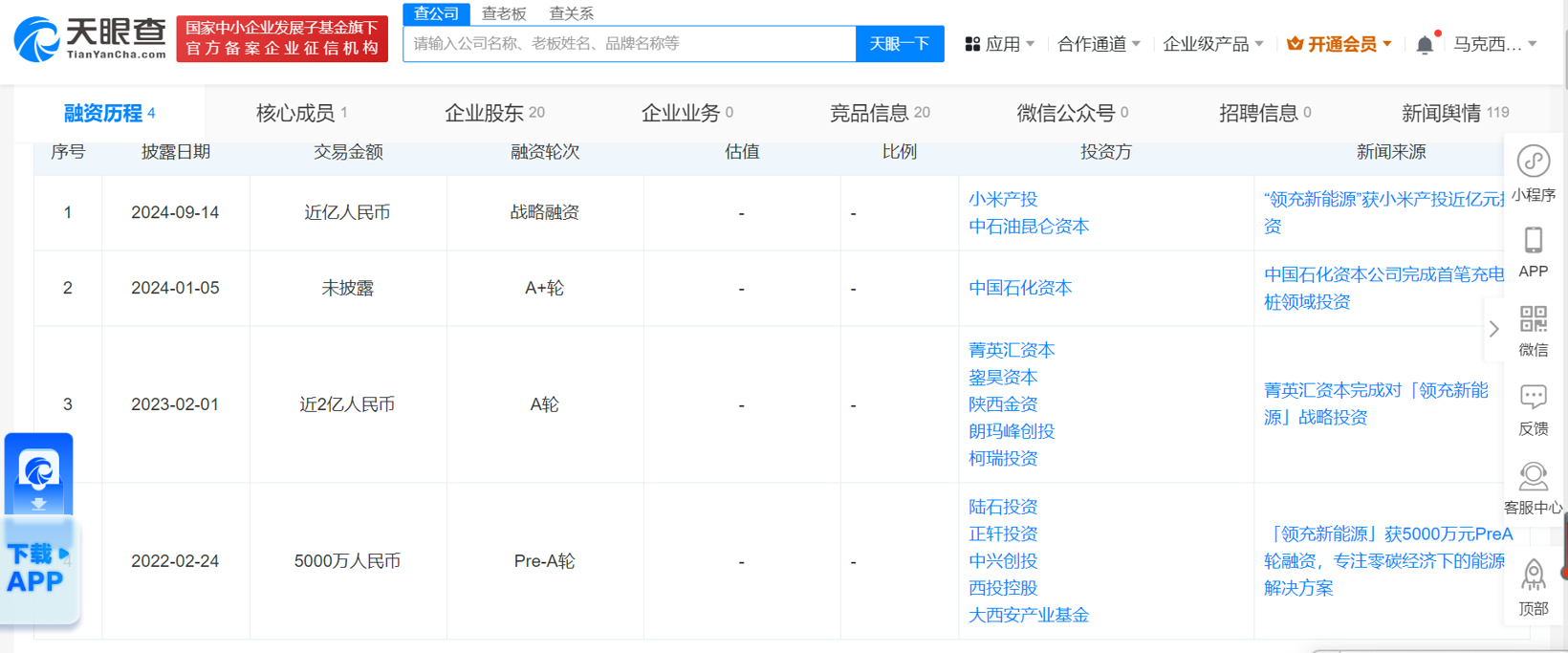Open news about 小米产投近亿元投资
The image size is (1568, 653).
(x=1383, y=212)
